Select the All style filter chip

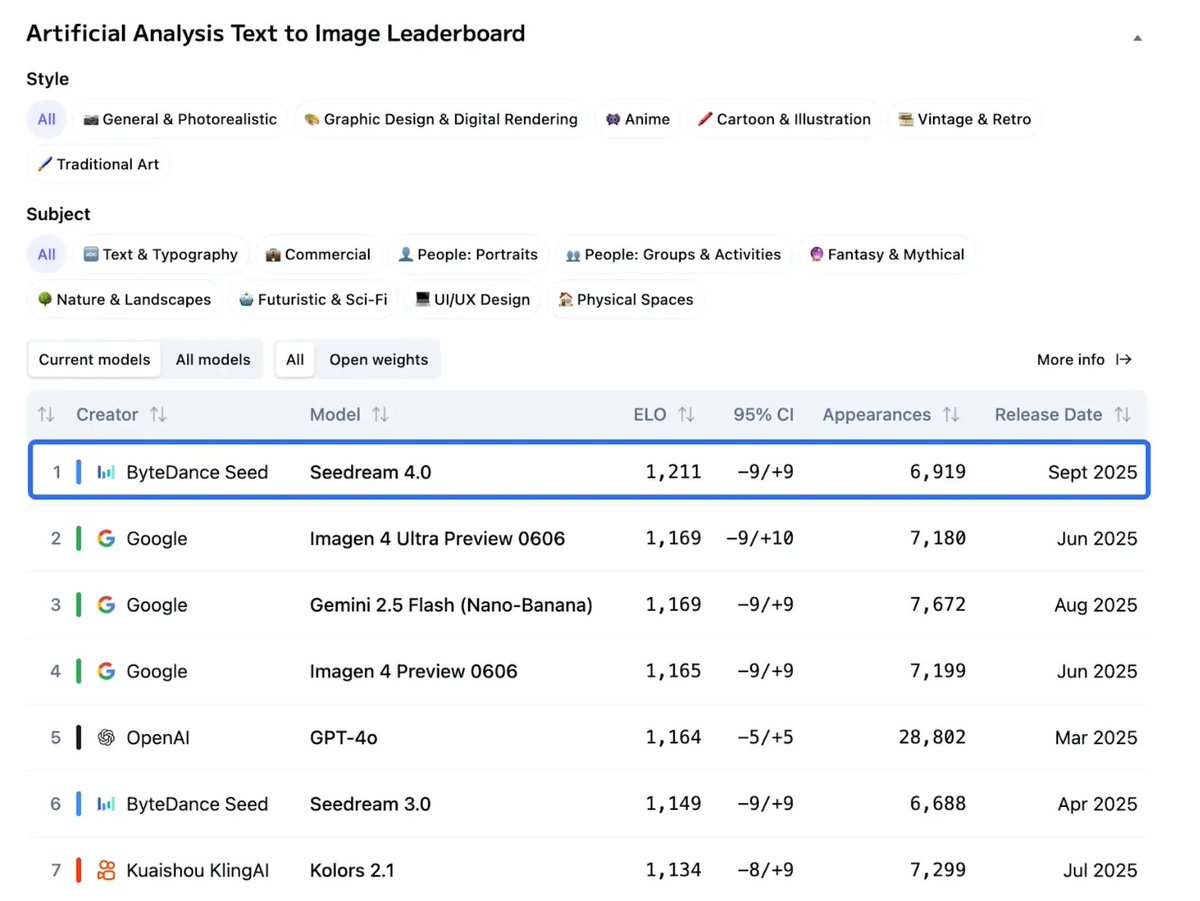coord(47,119)
